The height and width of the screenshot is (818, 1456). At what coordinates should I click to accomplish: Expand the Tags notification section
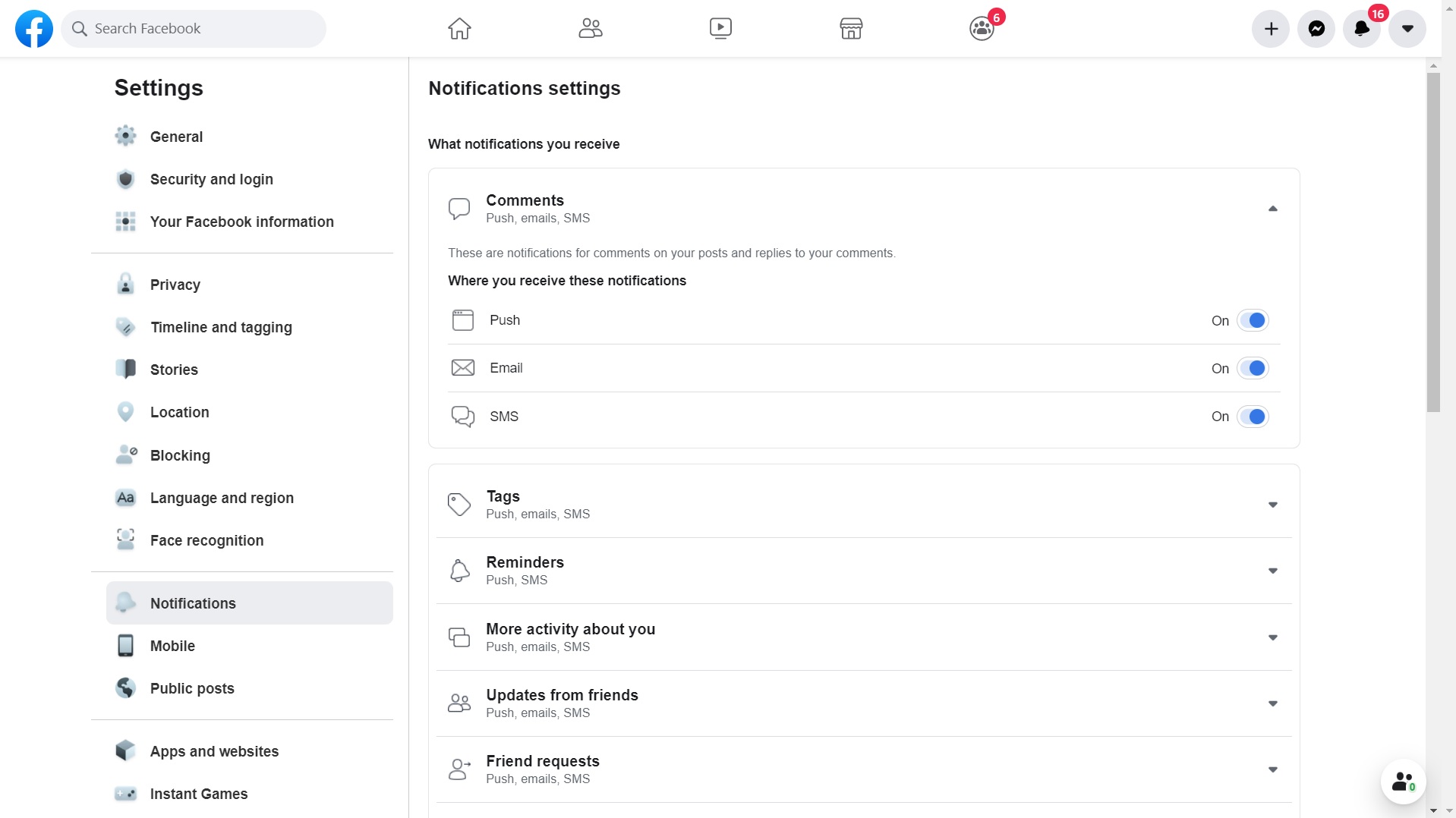[1273, 505]
